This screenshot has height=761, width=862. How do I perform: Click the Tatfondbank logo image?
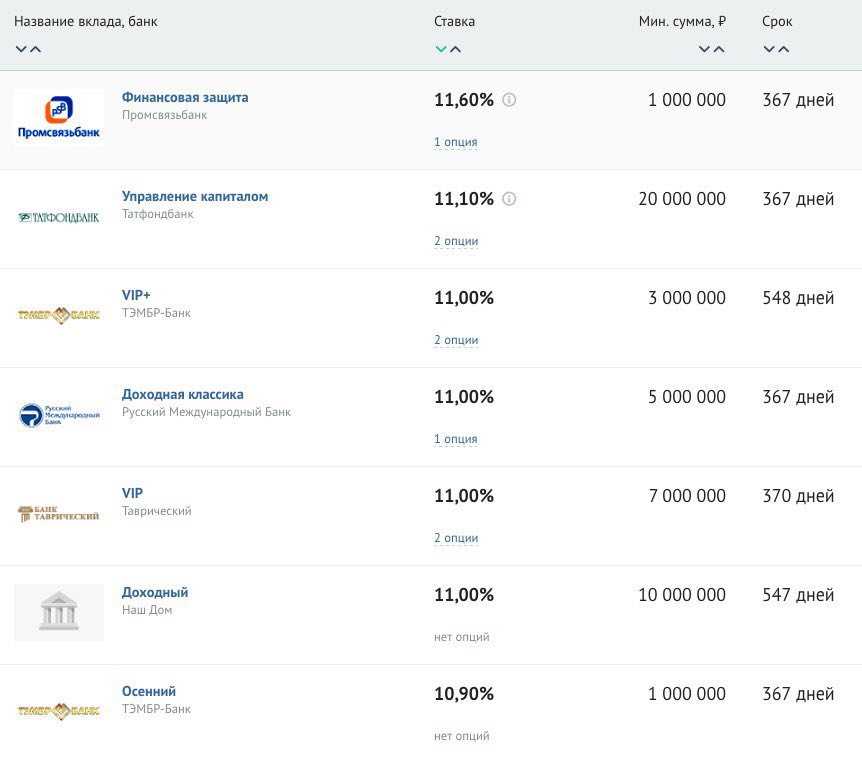pyautogui.click(x=59, y=217)
